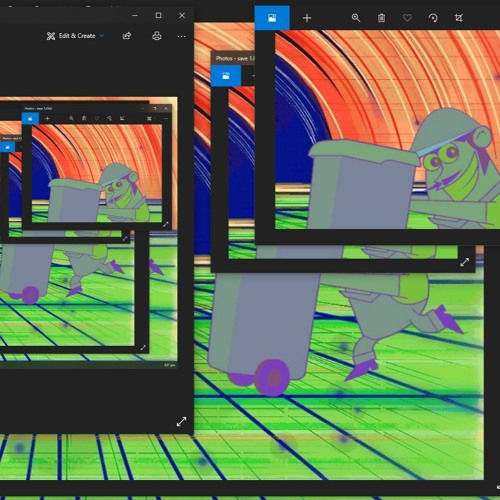Click blue photo icon under Photos - save title
This screenshot has width=500, height=500.
click(226, 76)
